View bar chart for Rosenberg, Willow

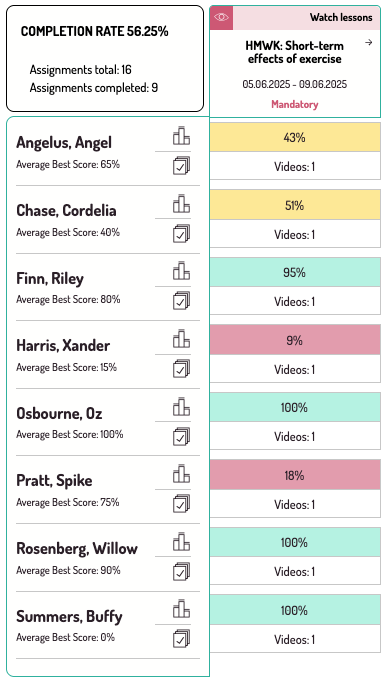[x=181, y=542]
